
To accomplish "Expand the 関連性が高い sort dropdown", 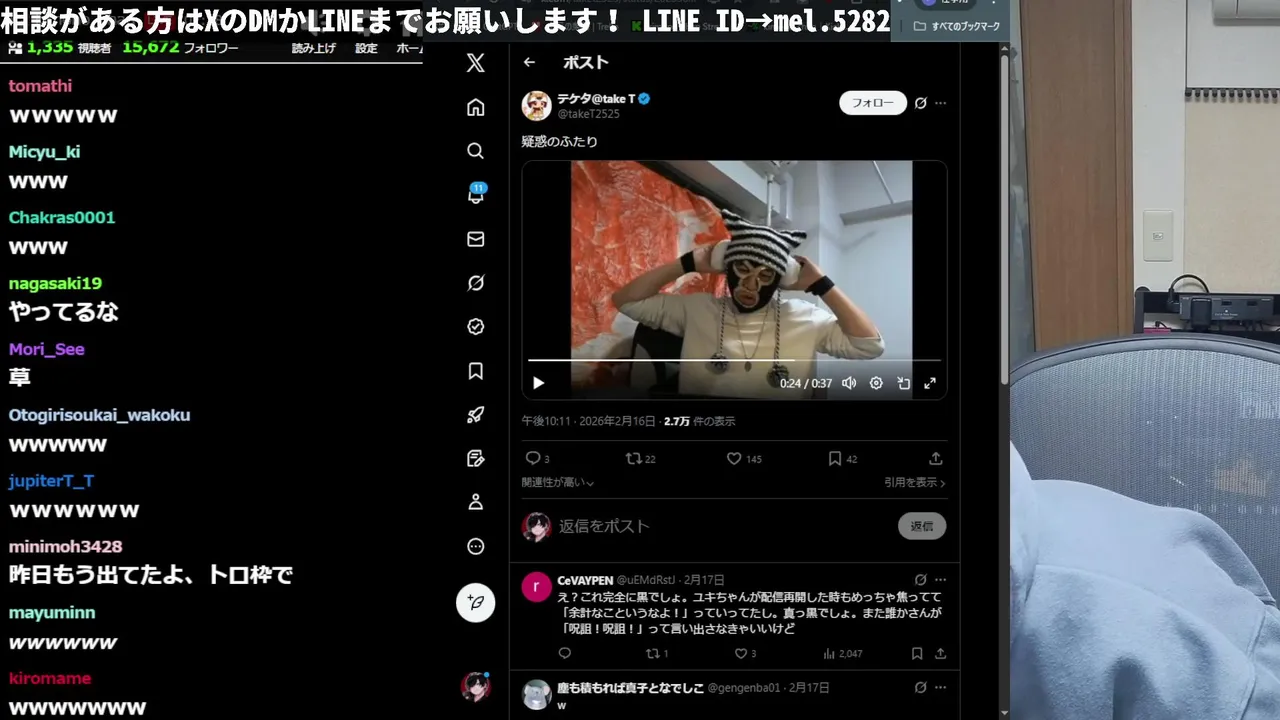I will [558, 482].
